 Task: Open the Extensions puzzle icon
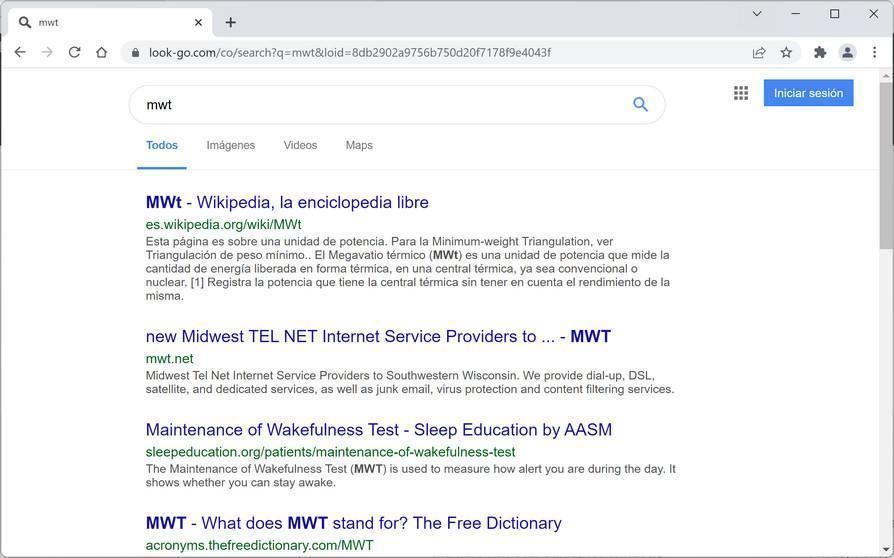coord(820,52)
